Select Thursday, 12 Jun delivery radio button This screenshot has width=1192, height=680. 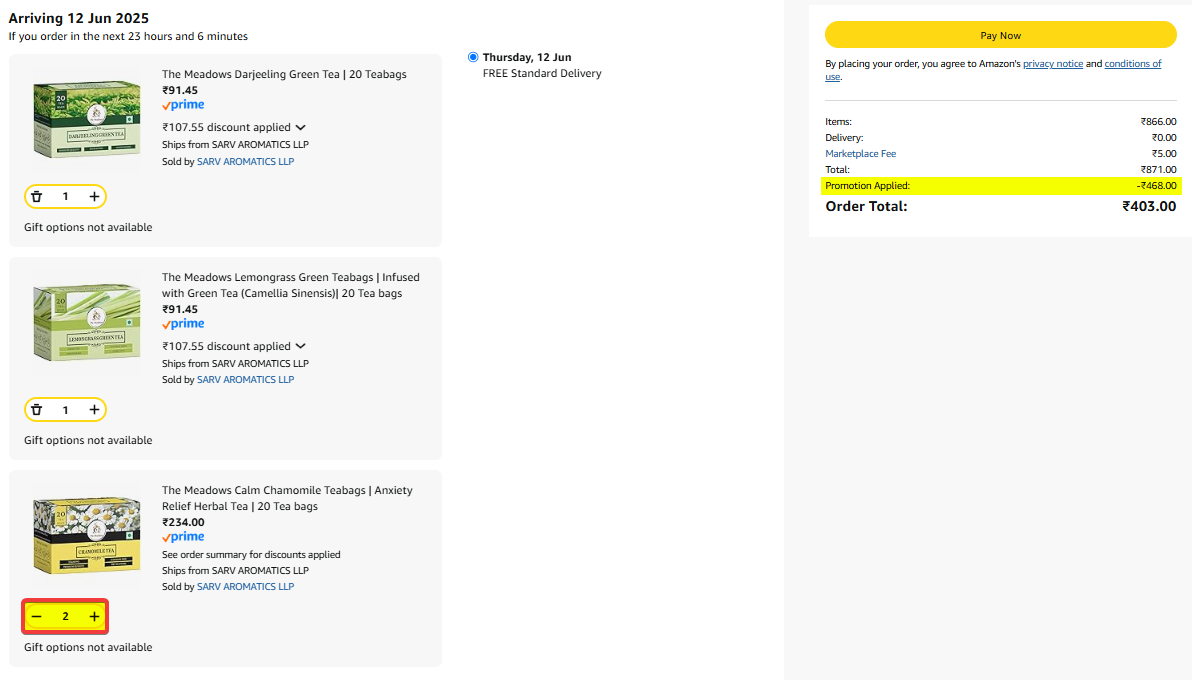[x=473, y=57]
